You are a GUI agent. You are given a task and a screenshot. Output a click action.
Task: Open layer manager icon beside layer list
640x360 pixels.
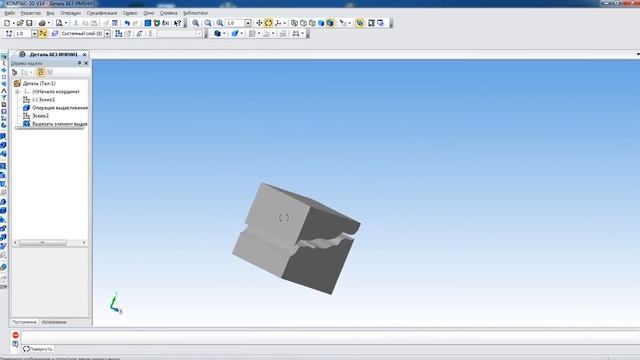(55, 34)
